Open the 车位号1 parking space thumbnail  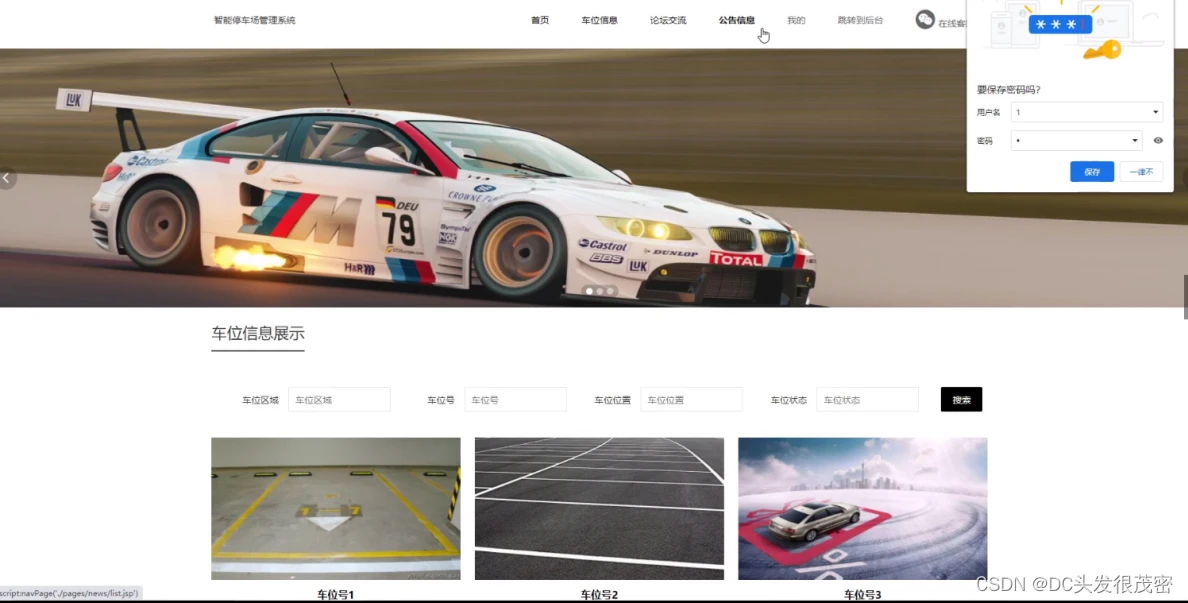pos(336,508)
